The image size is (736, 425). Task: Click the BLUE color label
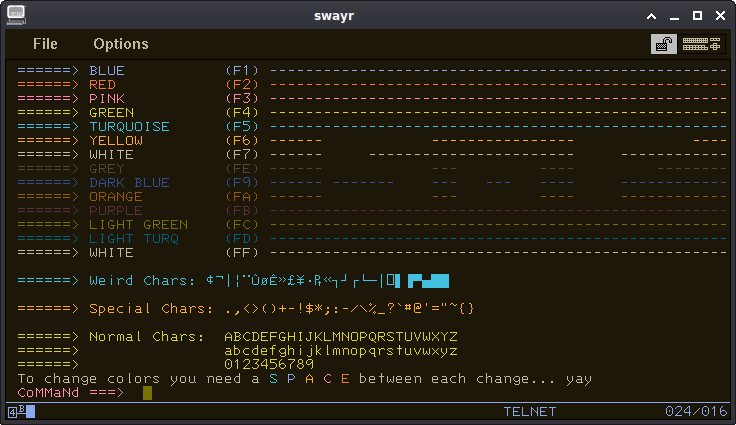[x=107, y=70]
